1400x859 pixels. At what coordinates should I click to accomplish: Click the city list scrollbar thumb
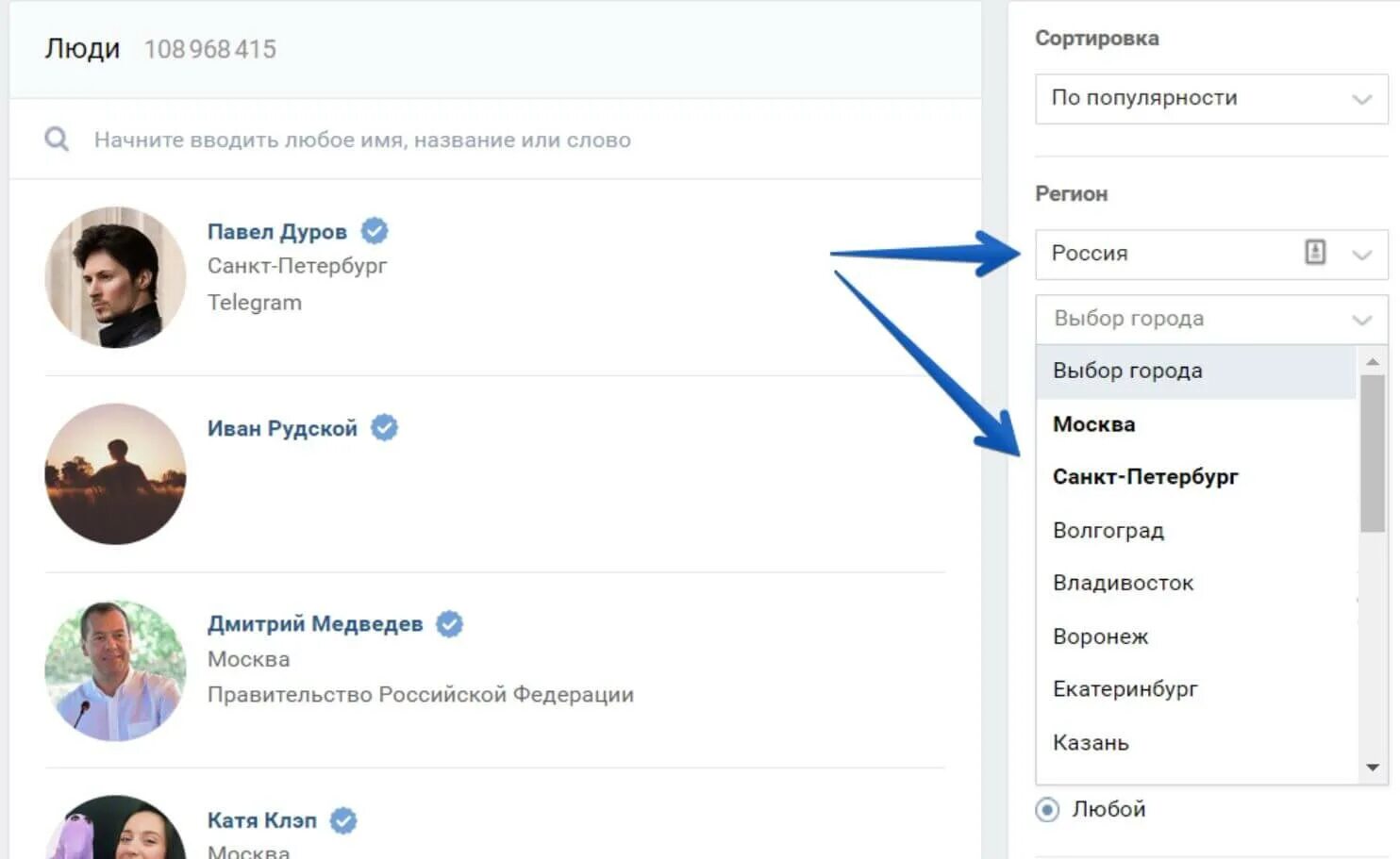pyautogui.click(x=1372, y=453)
